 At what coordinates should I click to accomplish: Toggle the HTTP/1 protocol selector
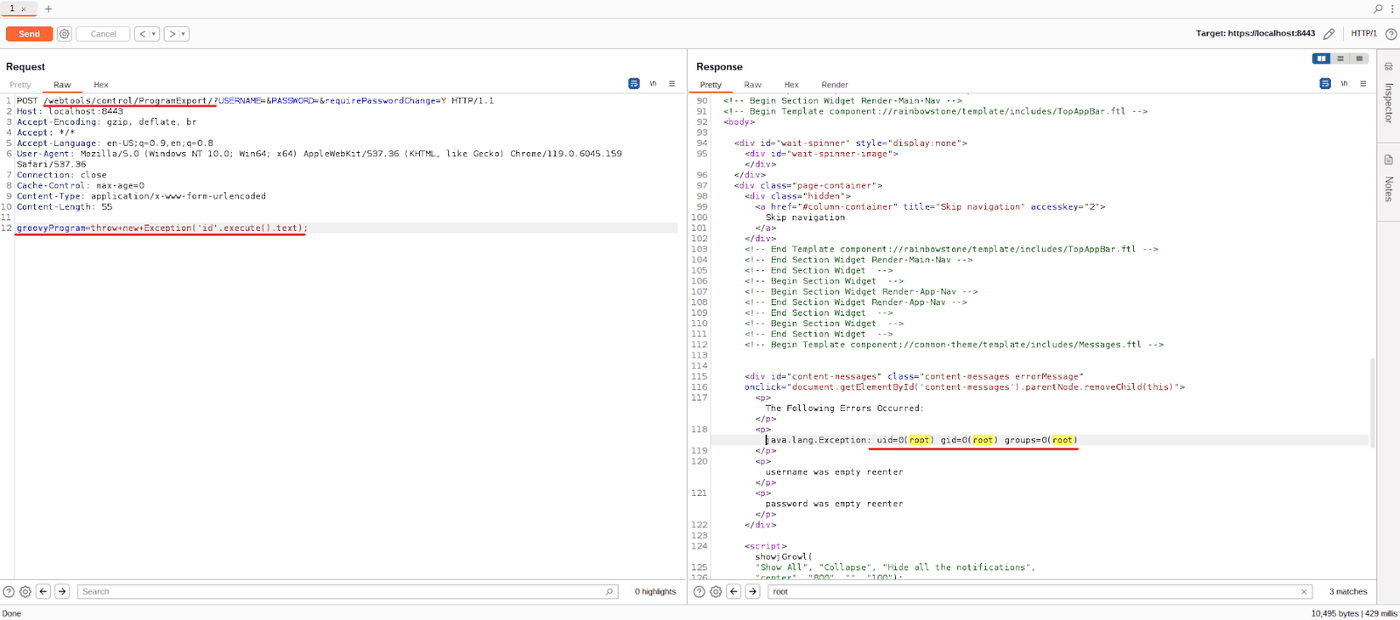point(1364,34)
